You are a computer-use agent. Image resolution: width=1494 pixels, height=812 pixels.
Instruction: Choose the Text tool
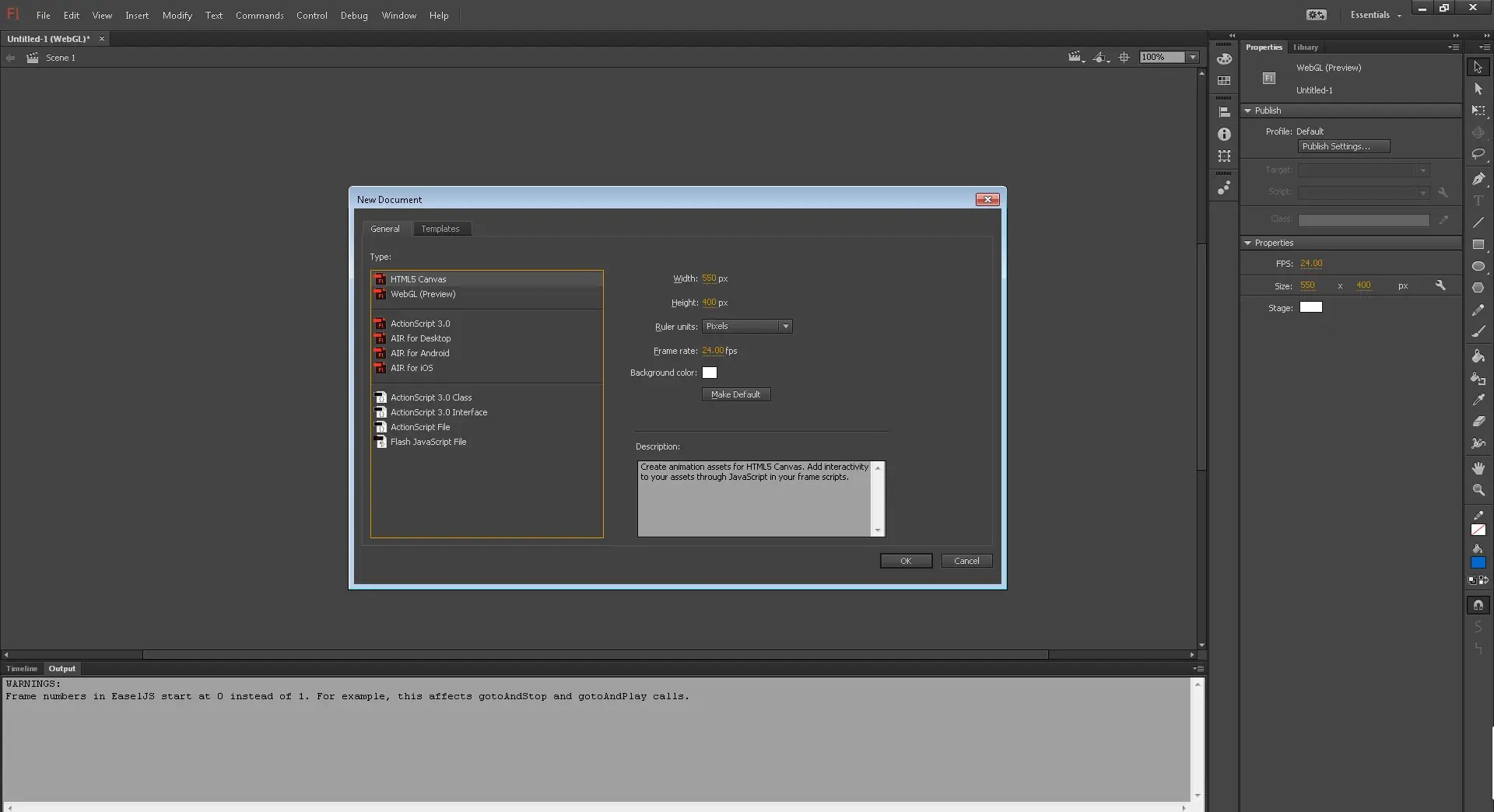click(1478, 201)
